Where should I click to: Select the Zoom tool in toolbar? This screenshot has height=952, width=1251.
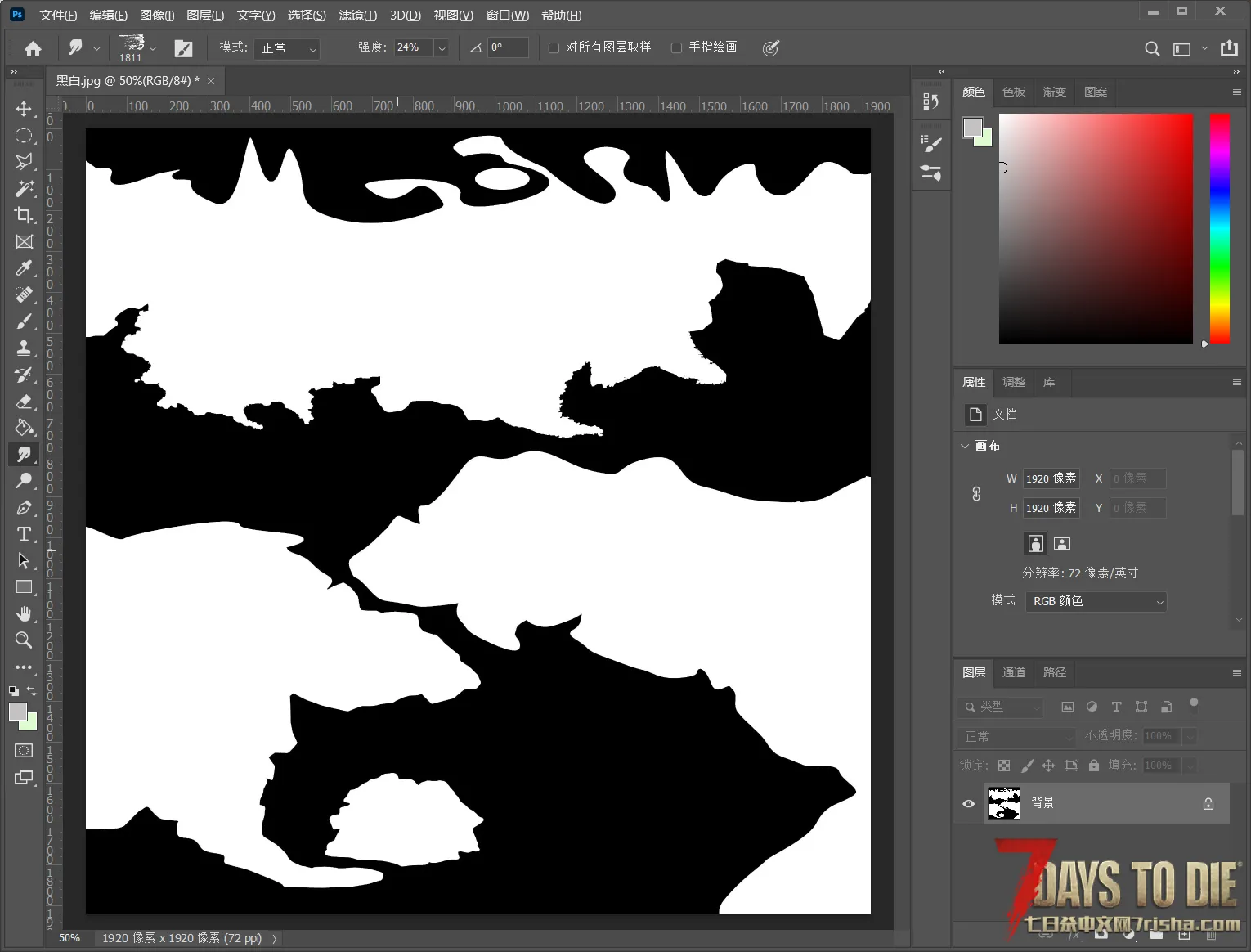(x=24, y=640)
